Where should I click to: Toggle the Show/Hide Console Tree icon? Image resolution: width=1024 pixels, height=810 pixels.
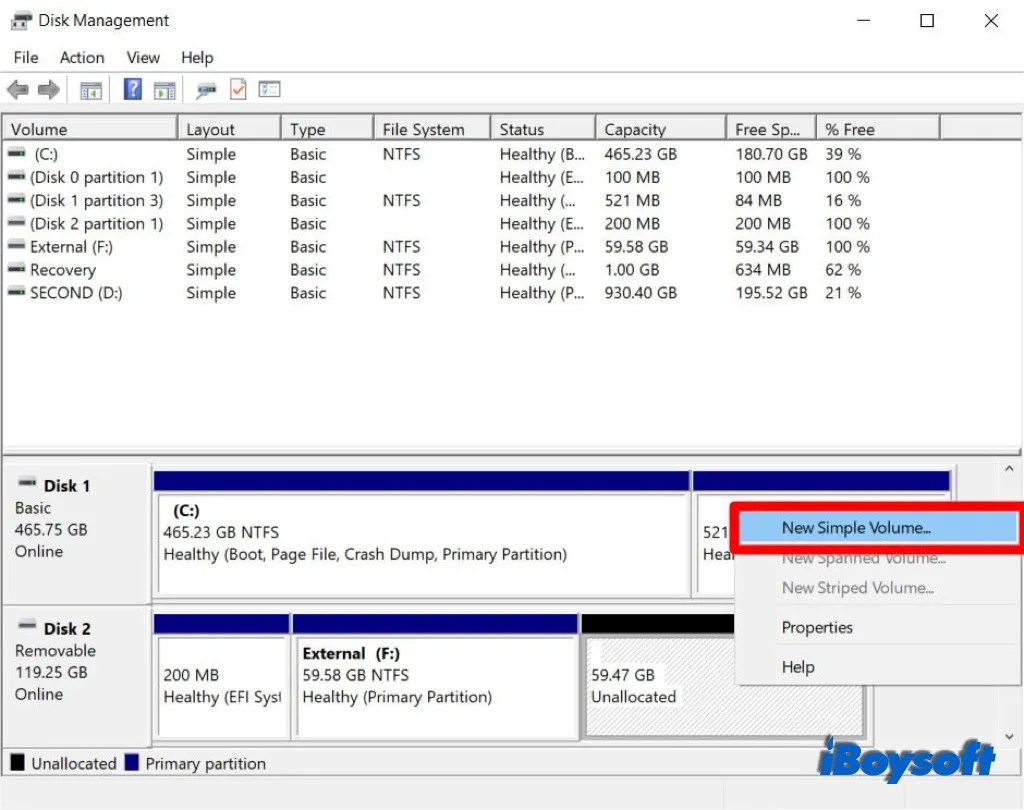coord(91,89)
